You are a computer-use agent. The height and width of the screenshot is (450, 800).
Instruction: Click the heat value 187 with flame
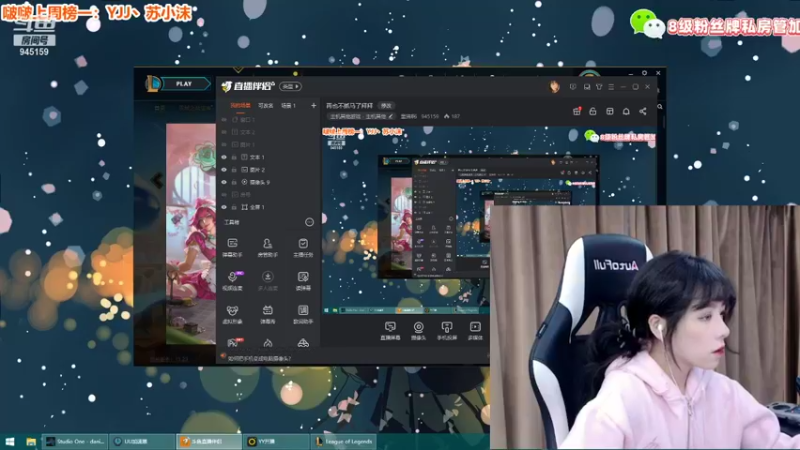(452, 116)
